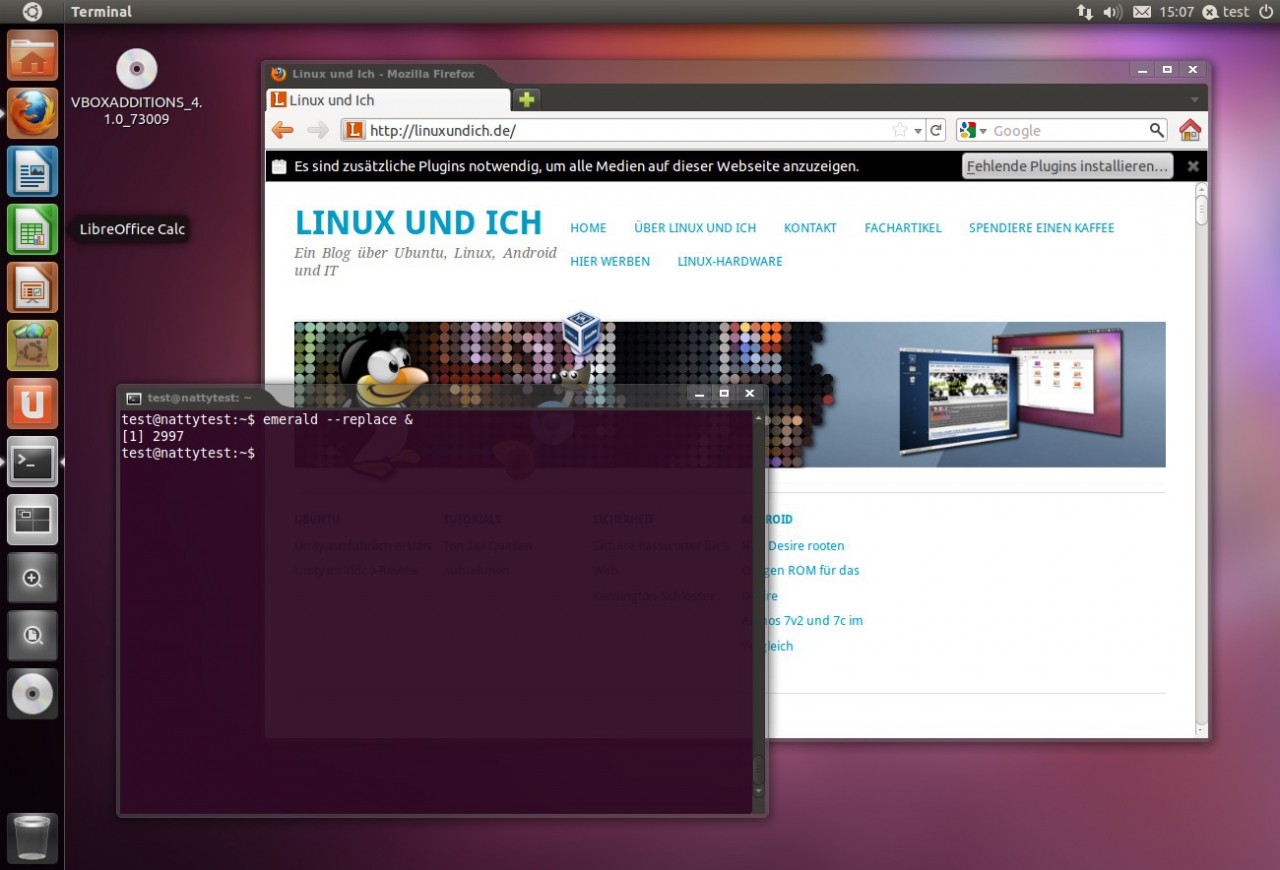Viewport: 1280px width, 870px height.
Task: Open the sound volume indicator
Action: pos(1112,12)
